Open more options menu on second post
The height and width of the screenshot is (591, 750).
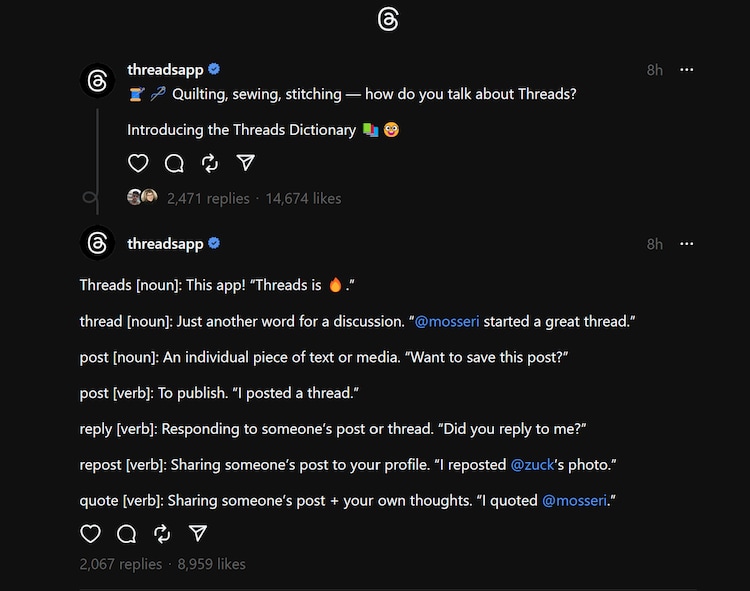(x=686, y=244)
